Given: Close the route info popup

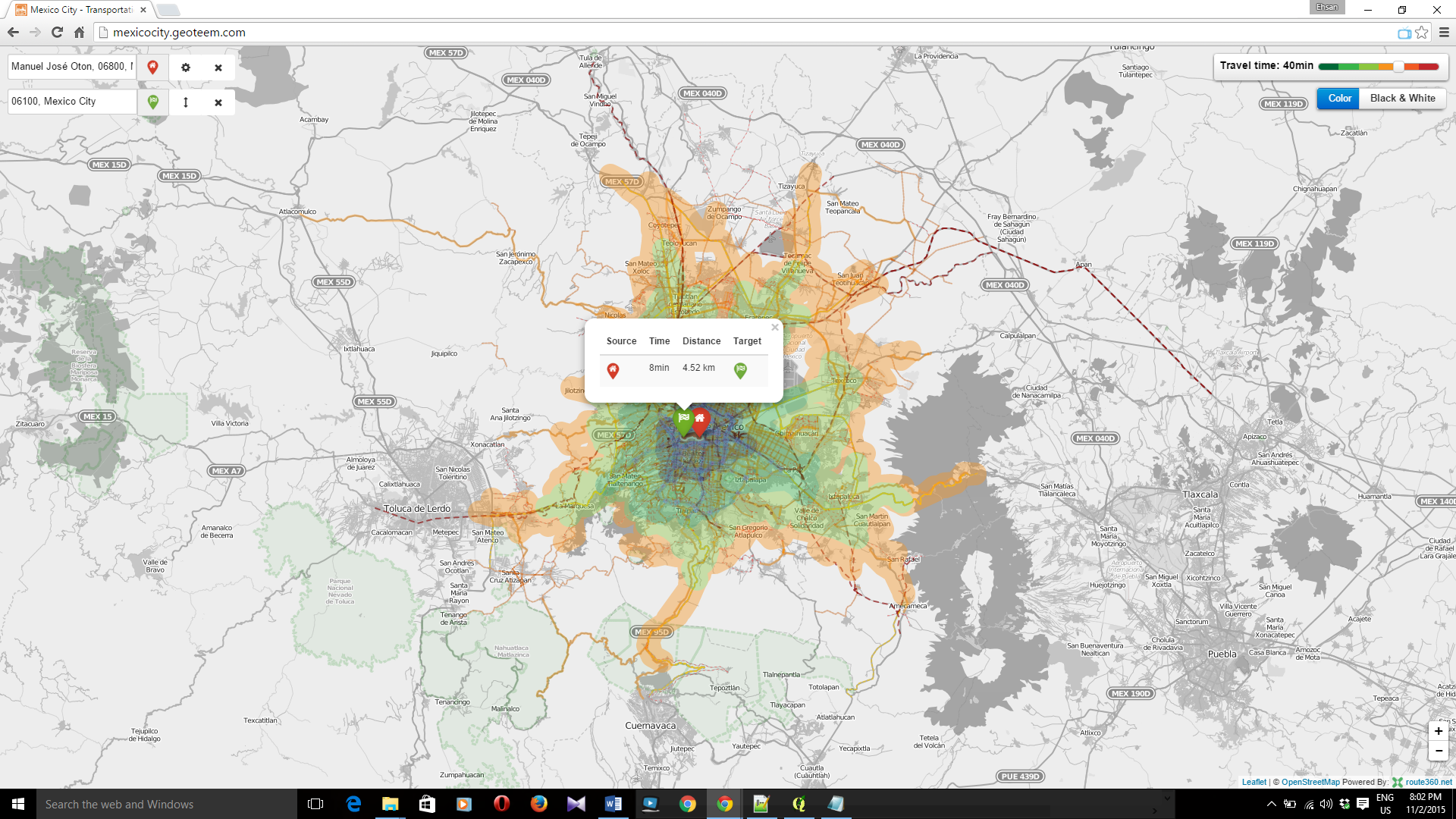Looking at the screenshot, I should tap(774, 328).
